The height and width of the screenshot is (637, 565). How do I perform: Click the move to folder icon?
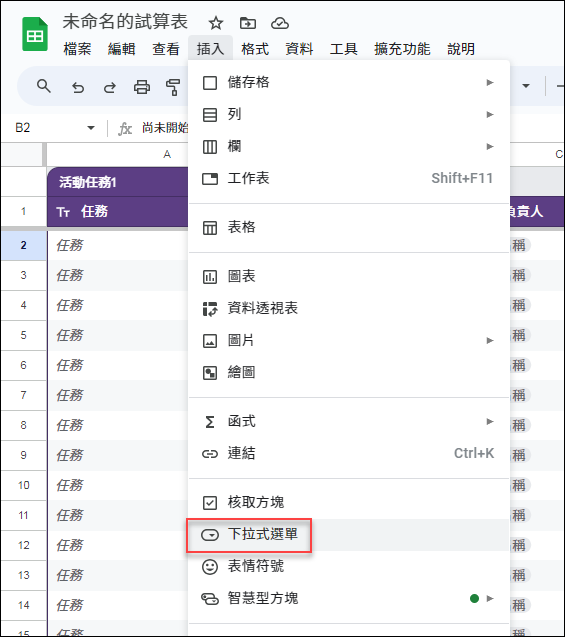coord(248,23)
